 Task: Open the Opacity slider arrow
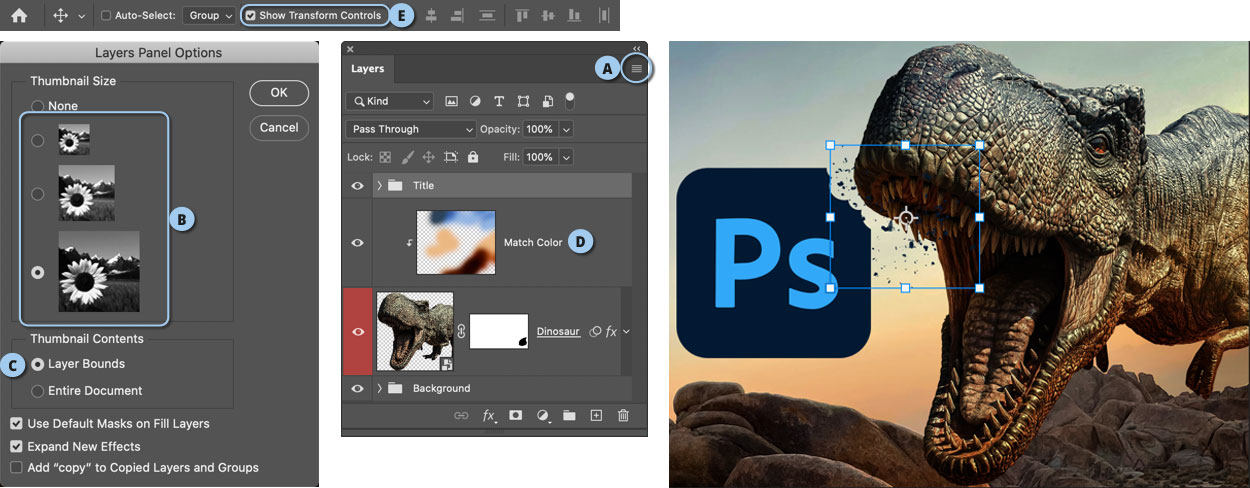566,129
